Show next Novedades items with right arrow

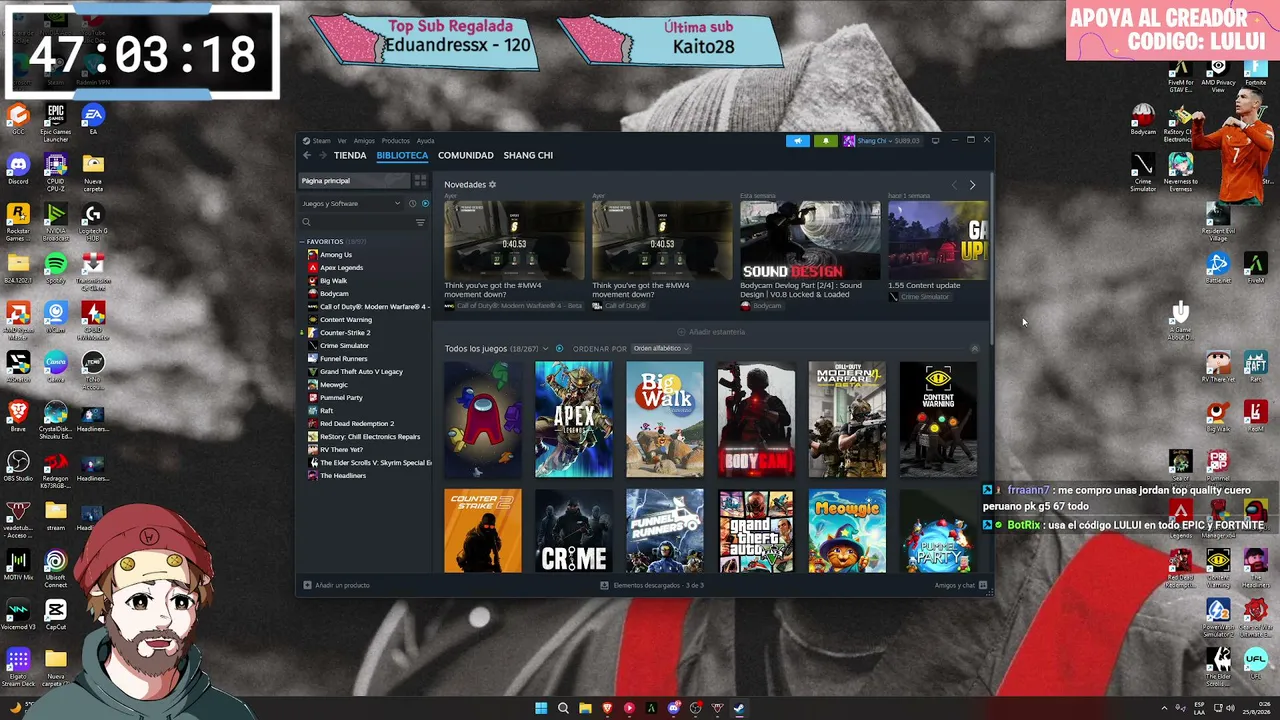[x=972, y=185]
